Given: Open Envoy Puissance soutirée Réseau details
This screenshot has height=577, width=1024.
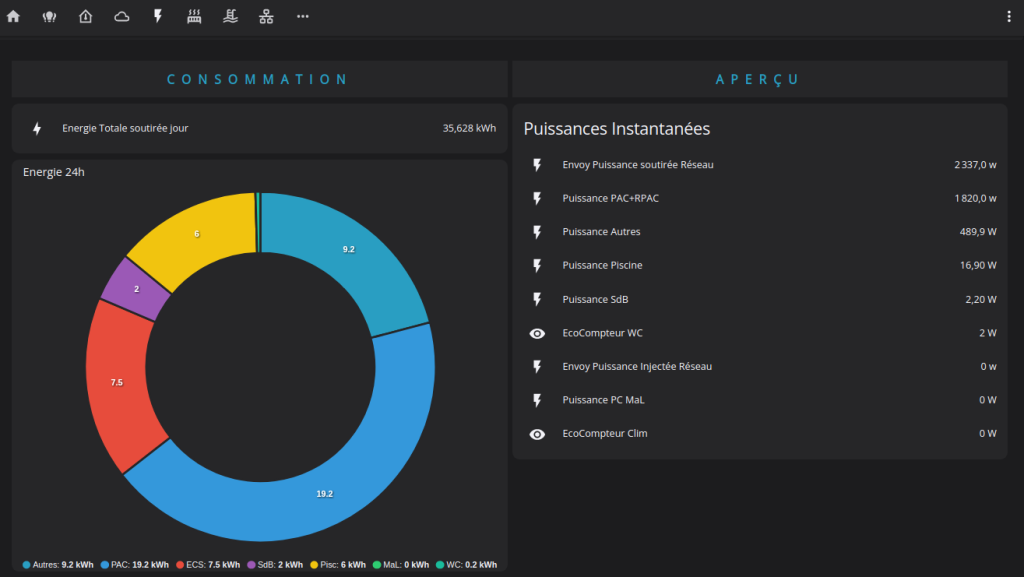Looking at the screenshot, I should pos(760,165).
